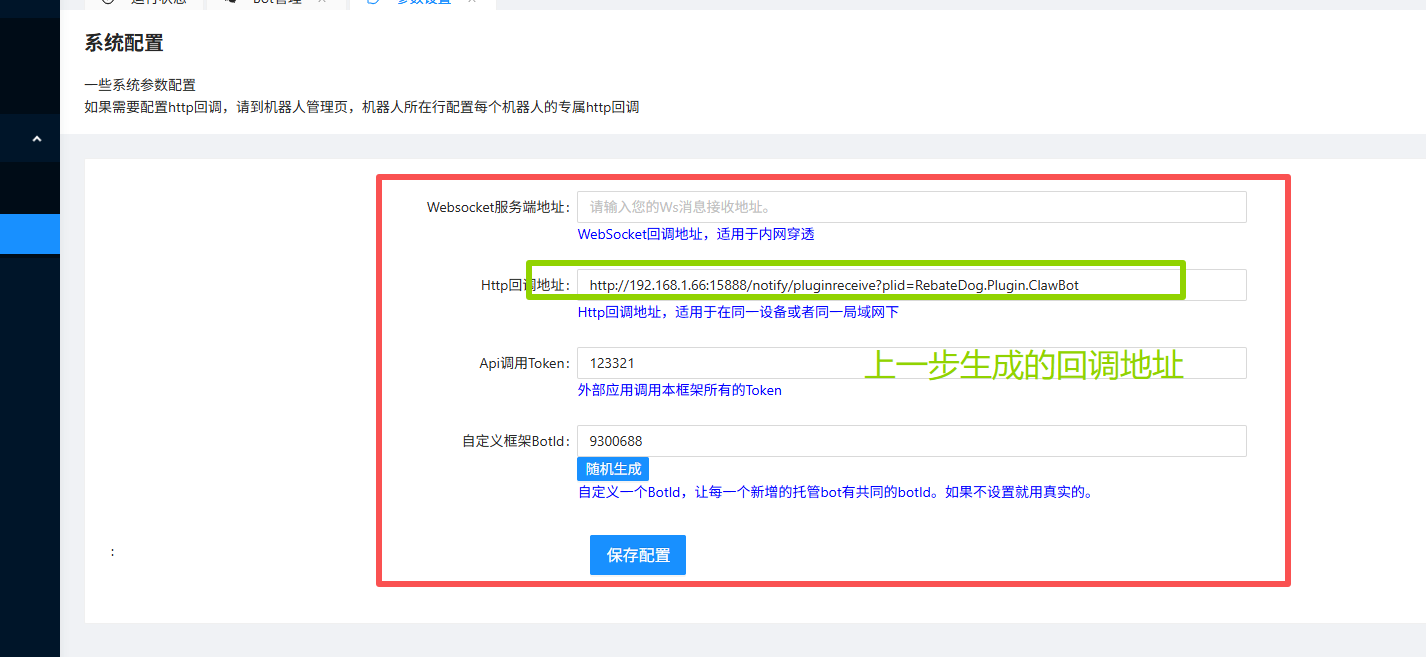Viewport: 1426px width, 657px height.
Task: Close the 参数设置 tab
Action: (472, 2)
